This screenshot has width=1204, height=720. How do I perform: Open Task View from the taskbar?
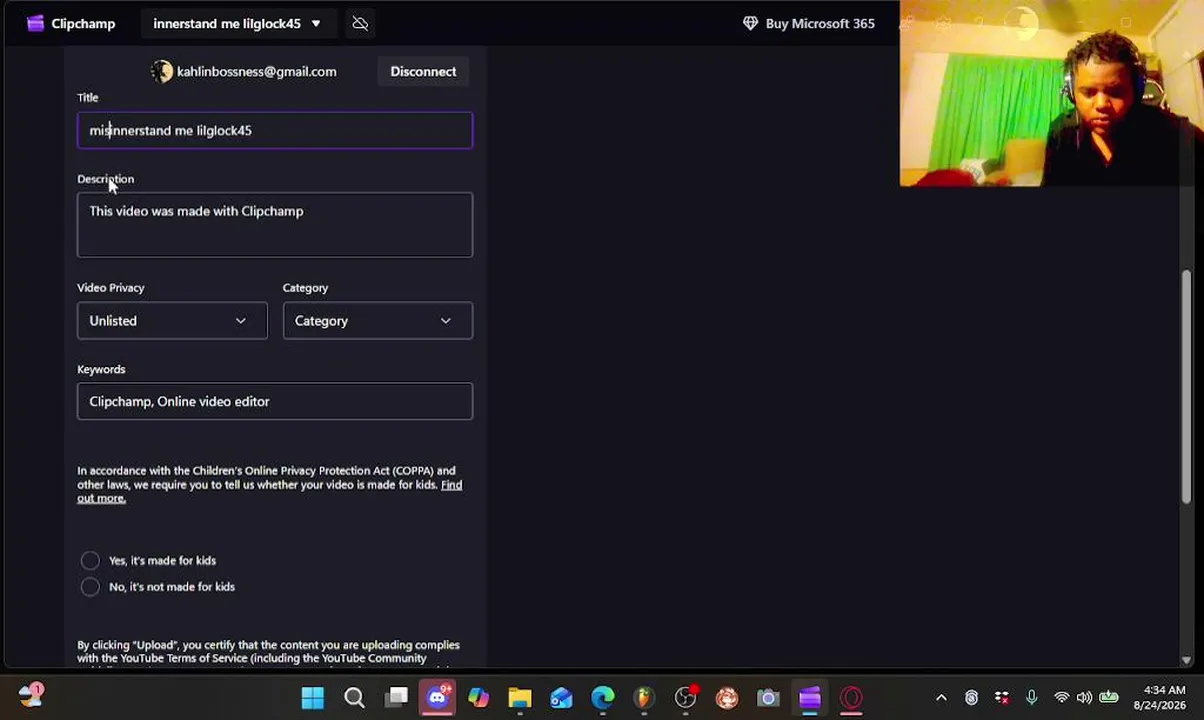(397, 697)
